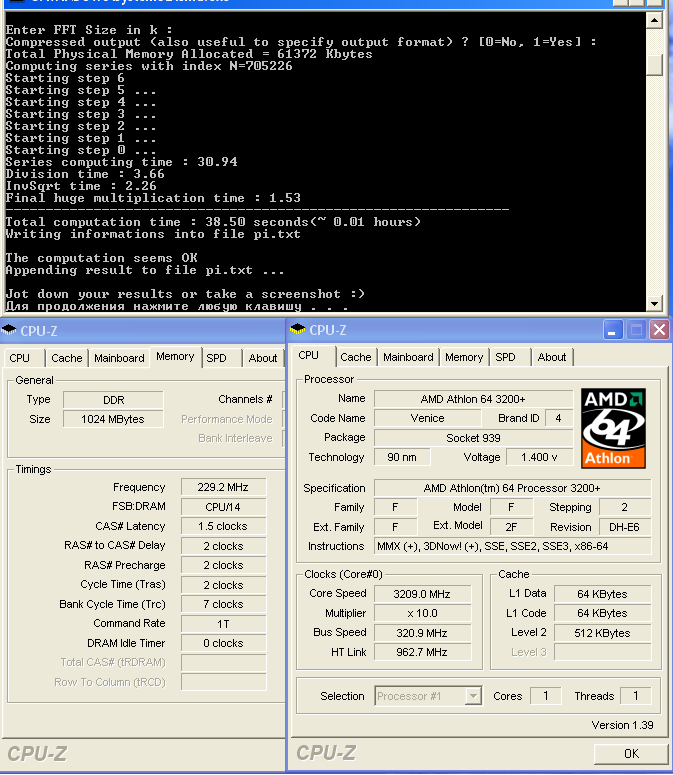Screen dimensions: 673x775
Task: Click Ext. Model value 2F
Action: 511,527
